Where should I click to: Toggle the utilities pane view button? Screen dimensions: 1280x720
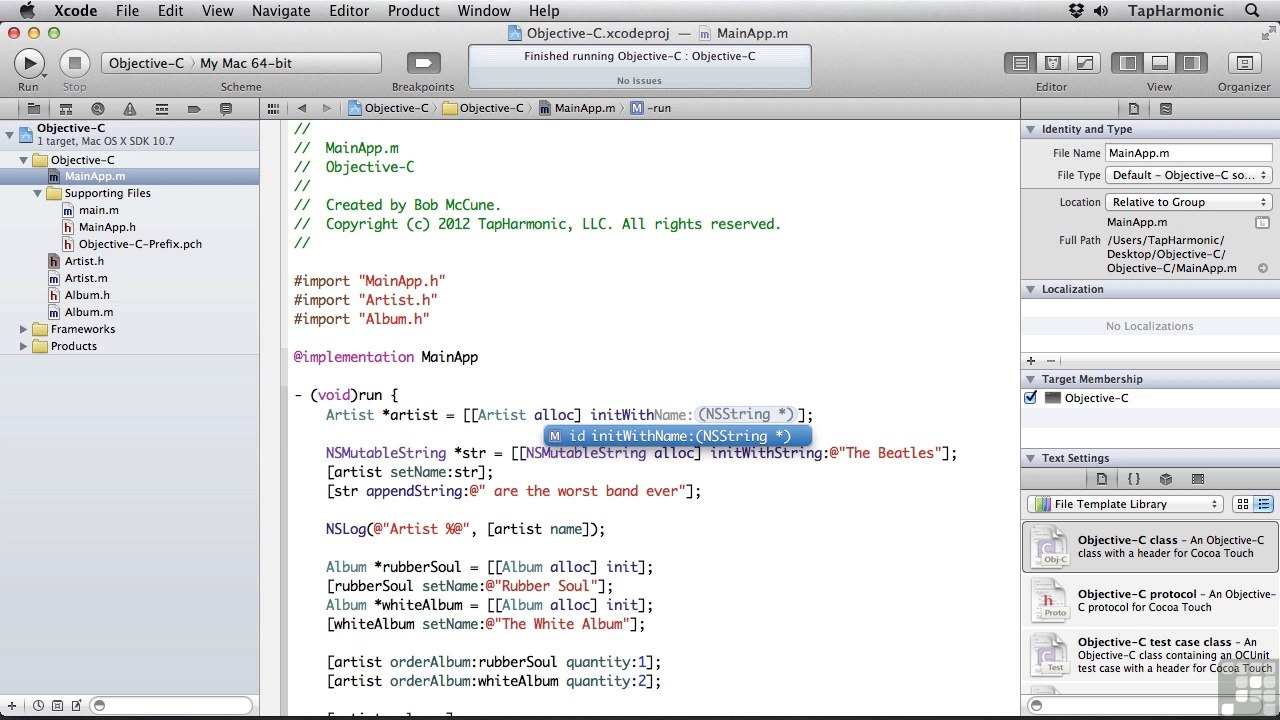click(1191, 63)
